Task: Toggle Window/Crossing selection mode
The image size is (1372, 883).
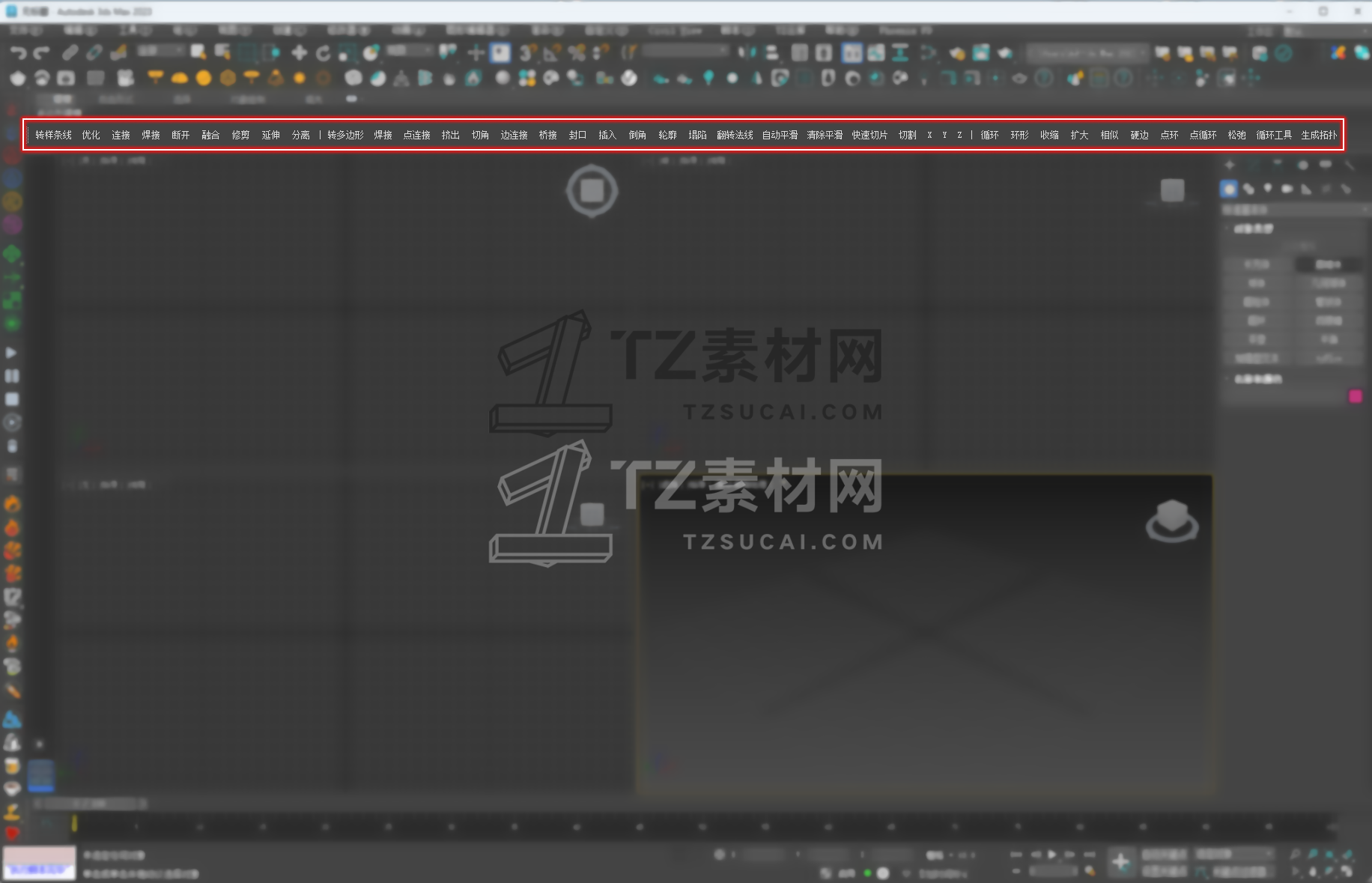Action: [271, 52]
